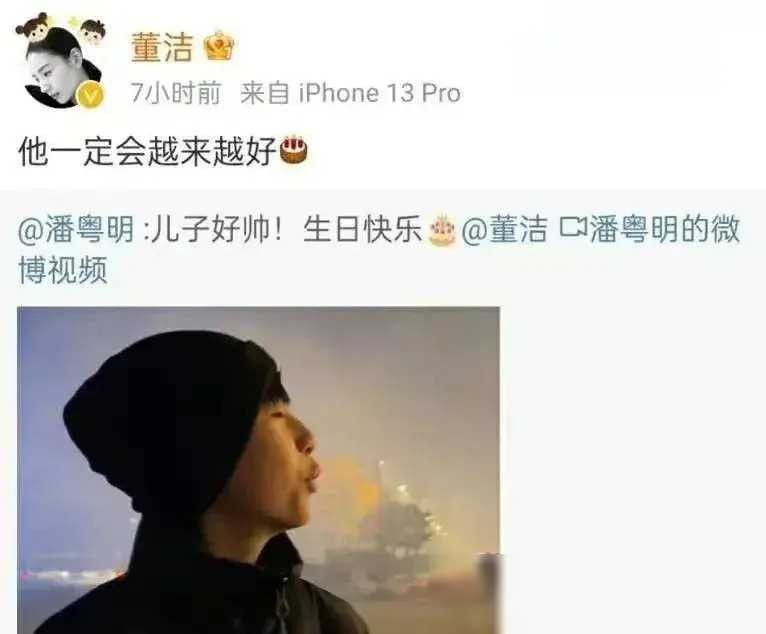
Task: Open the @潘粤明 mention link
Action: tap(76, 229)
